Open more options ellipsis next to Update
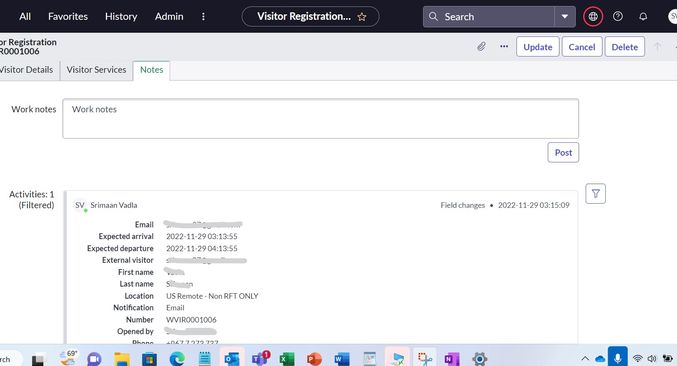Screen dimensions: 677x366 504,46
